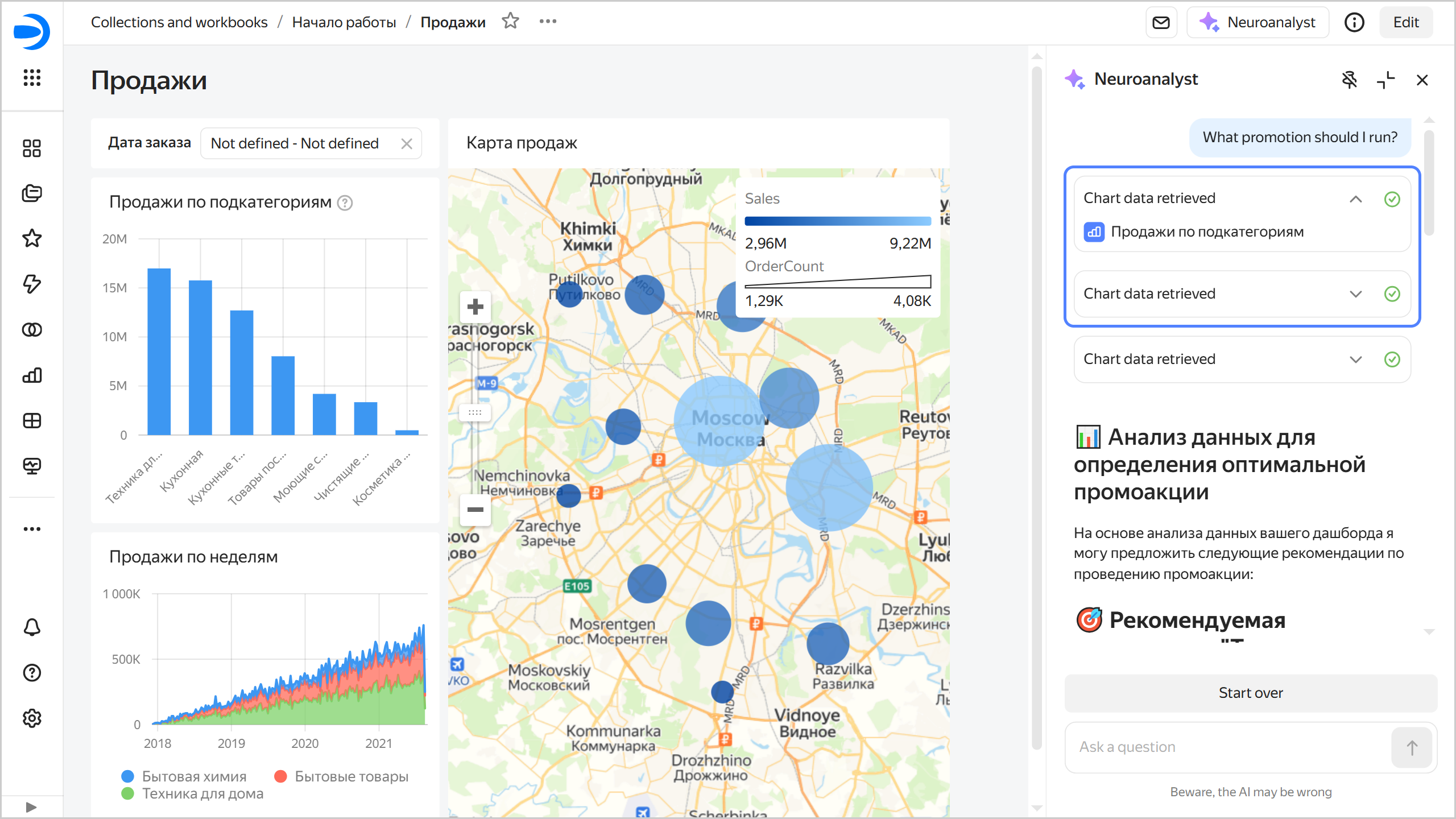Click hint icon next to Продажи по подкатегориям
The image size is (1456, 819).
pos(345,202)
